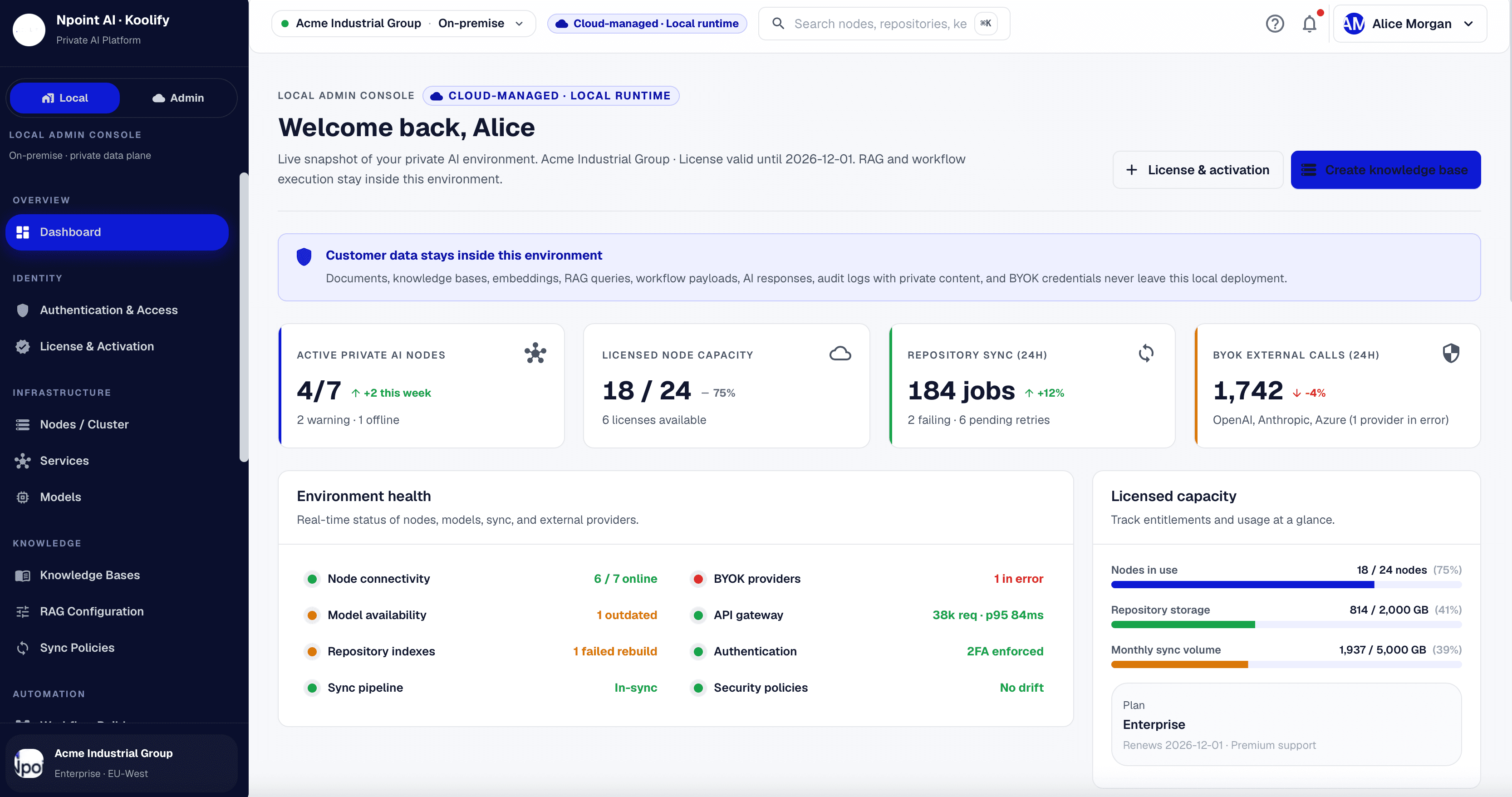Click the cloud icon in the top Cloud-managed badge
The width and height of the screenshot is (1512, 797).
coord(561,24)
